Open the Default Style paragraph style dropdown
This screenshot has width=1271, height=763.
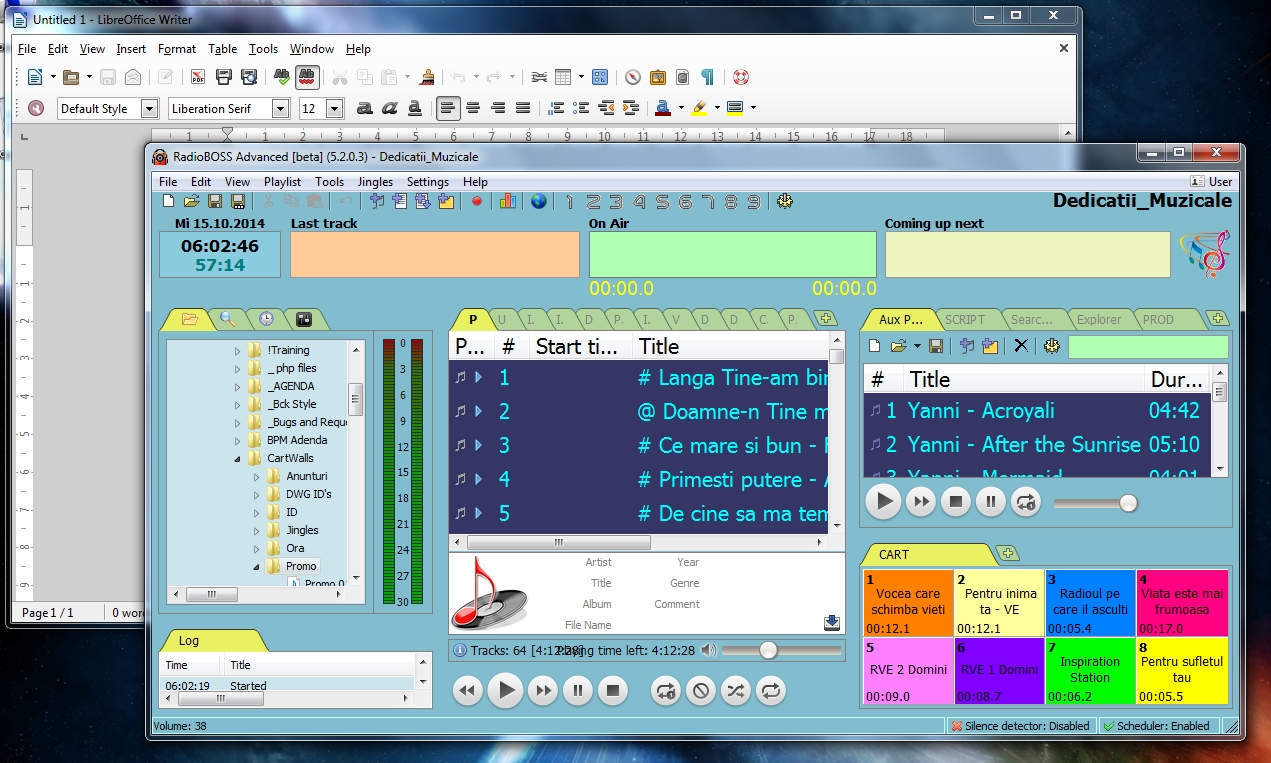pos(150,108)
